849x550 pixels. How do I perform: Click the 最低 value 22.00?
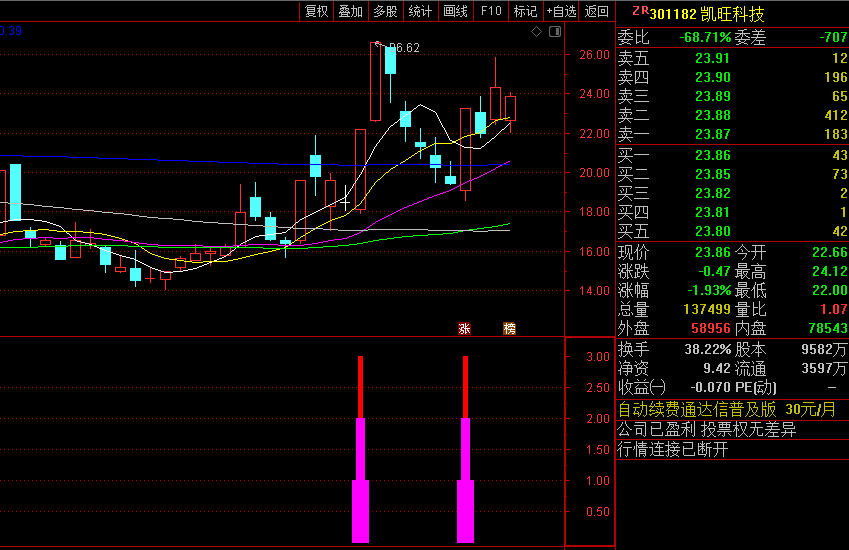click(830, 290)
